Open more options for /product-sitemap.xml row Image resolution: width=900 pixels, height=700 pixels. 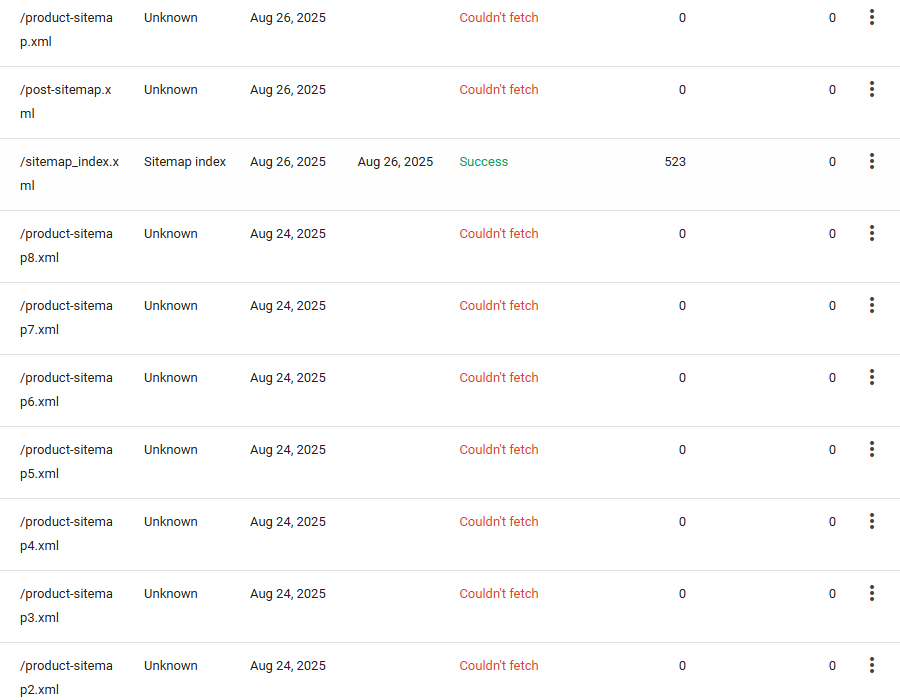(872, 17)
